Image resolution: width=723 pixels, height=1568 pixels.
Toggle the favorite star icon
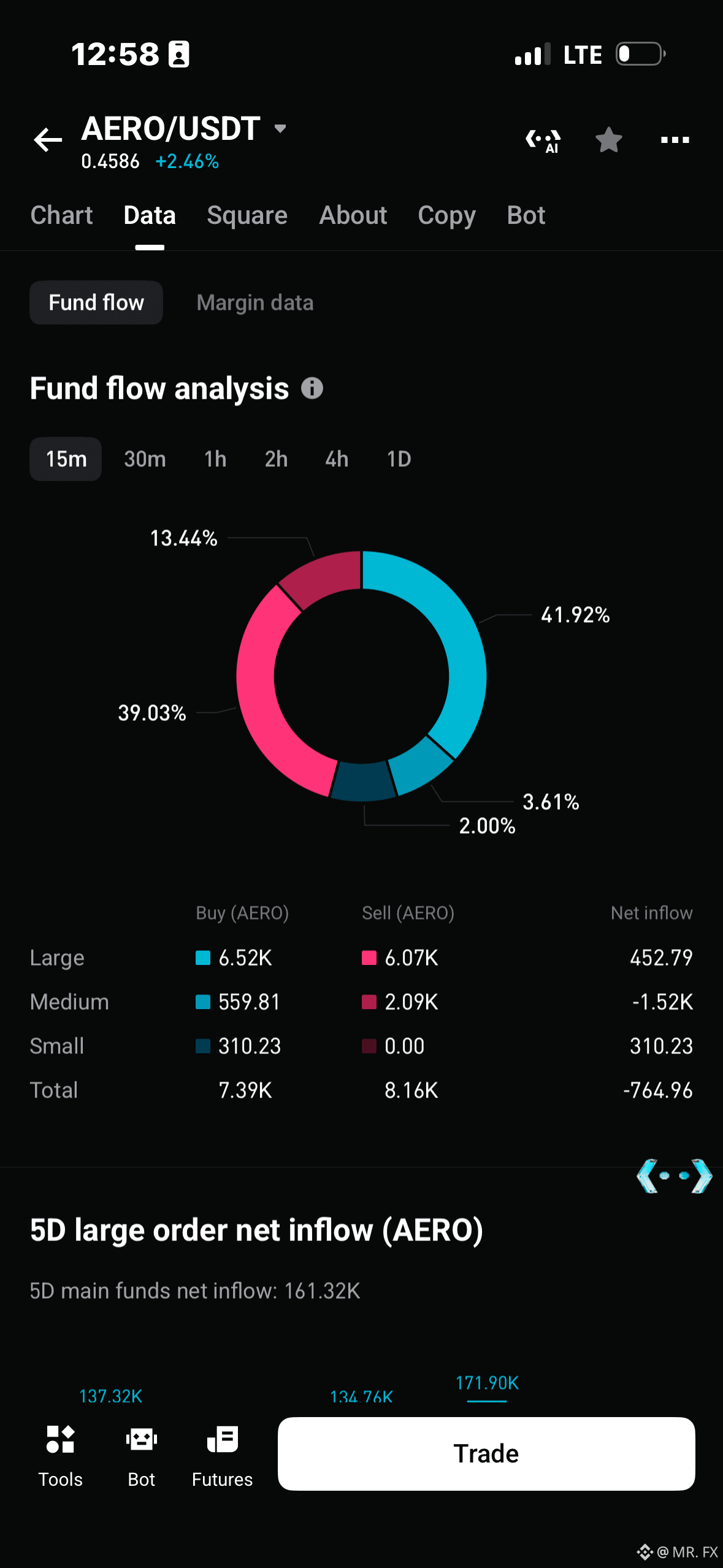tap(609, 140)
